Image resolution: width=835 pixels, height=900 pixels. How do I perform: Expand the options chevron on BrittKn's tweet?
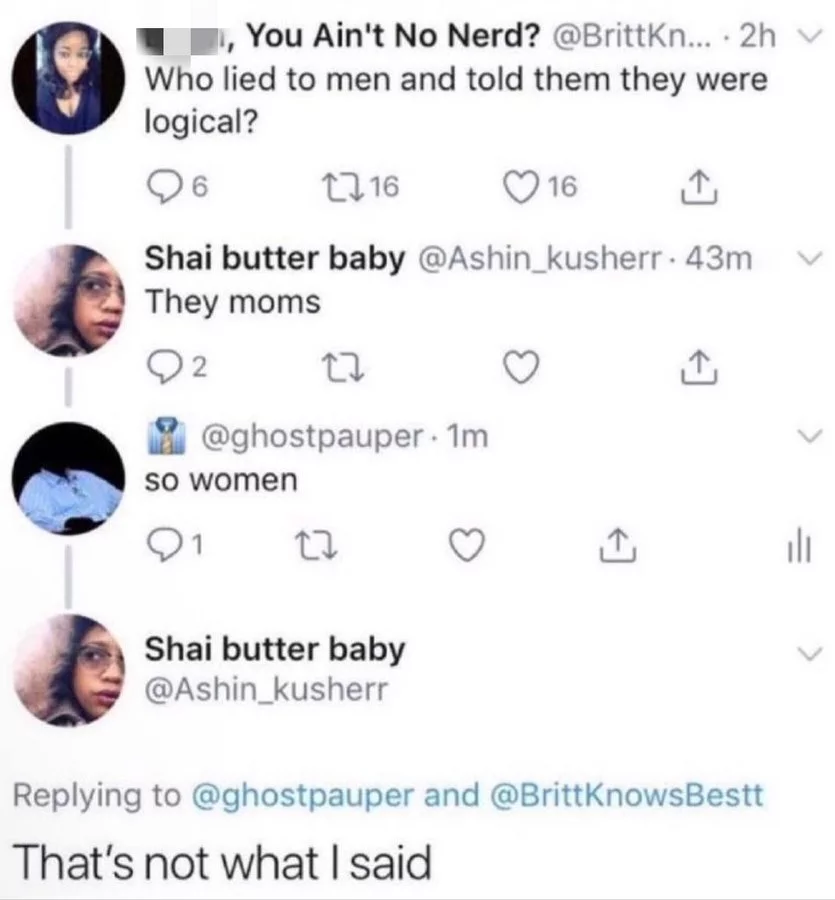(807, 37)
